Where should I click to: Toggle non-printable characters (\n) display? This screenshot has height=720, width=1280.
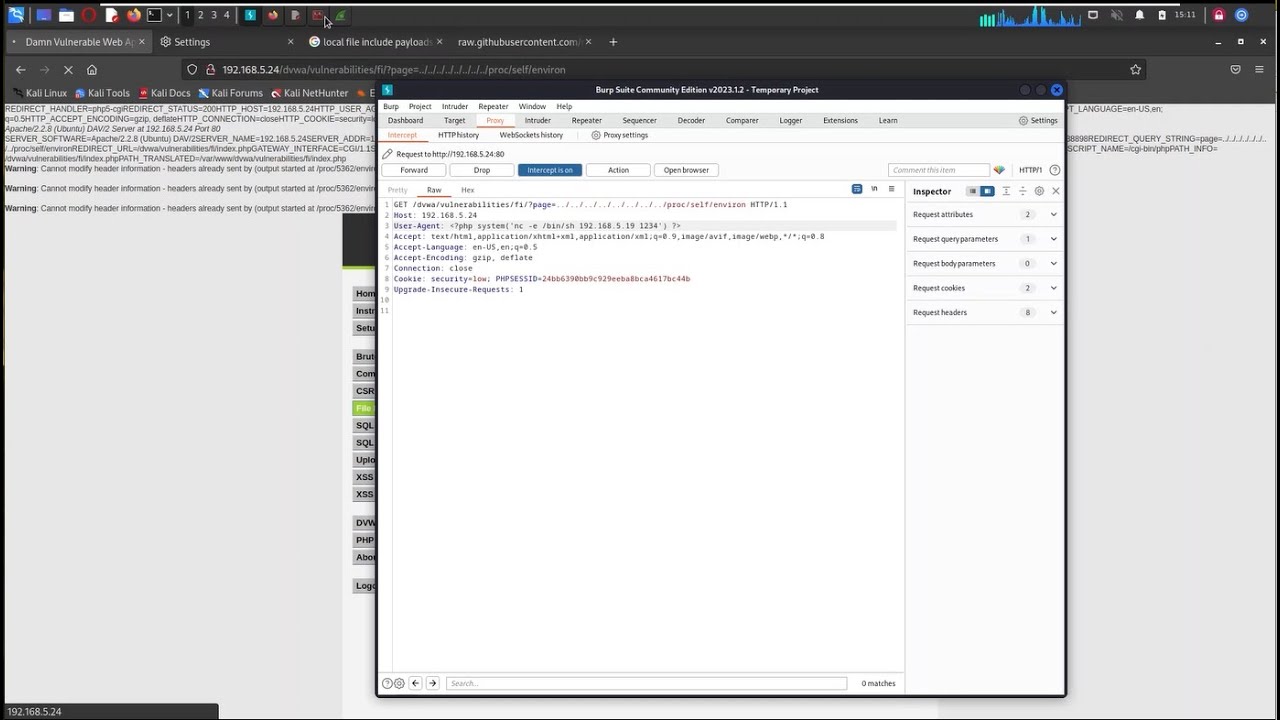tap(874, 189)
